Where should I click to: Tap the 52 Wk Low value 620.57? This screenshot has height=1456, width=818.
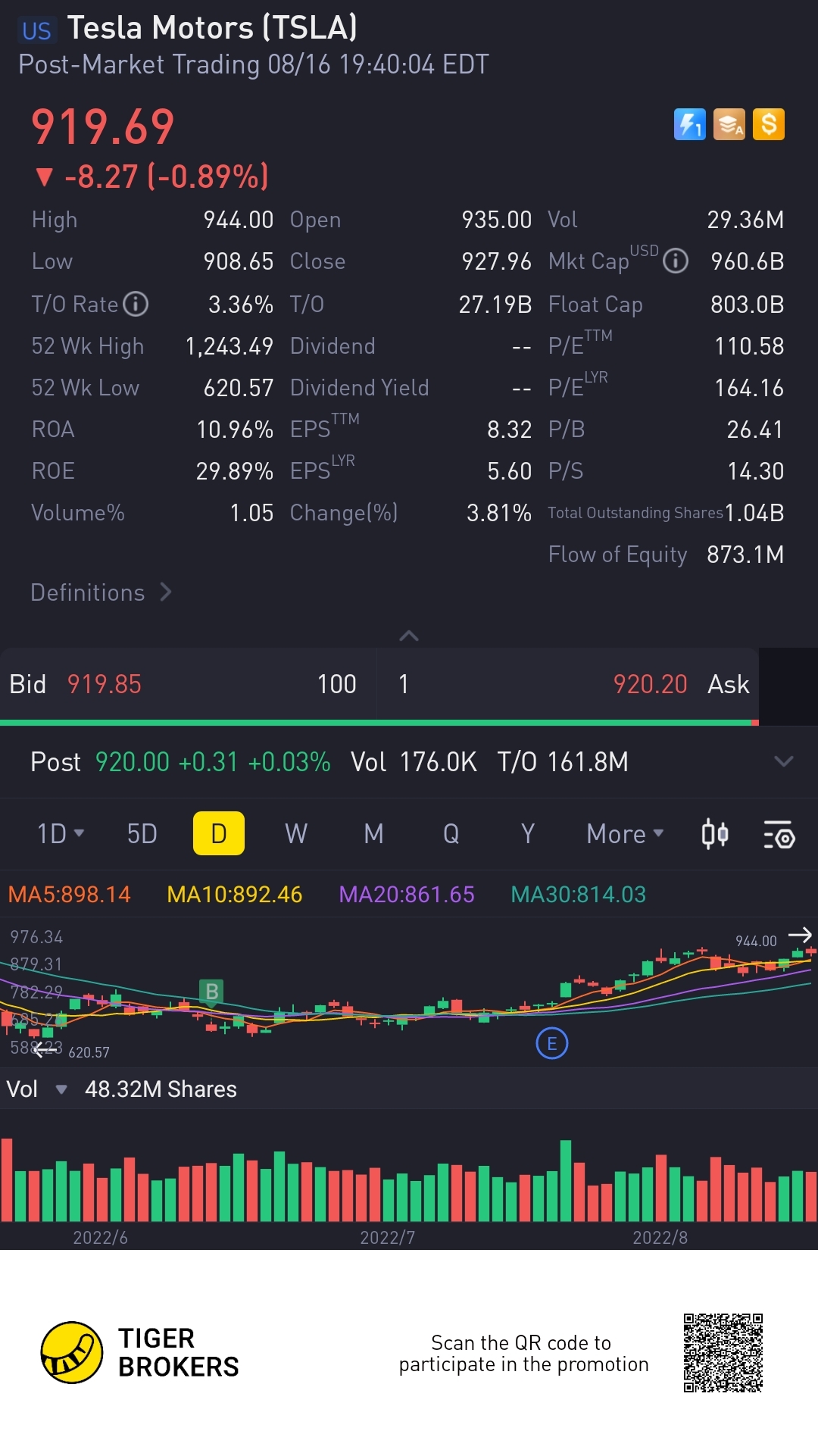pyautogui.click(x=239, y=388)
